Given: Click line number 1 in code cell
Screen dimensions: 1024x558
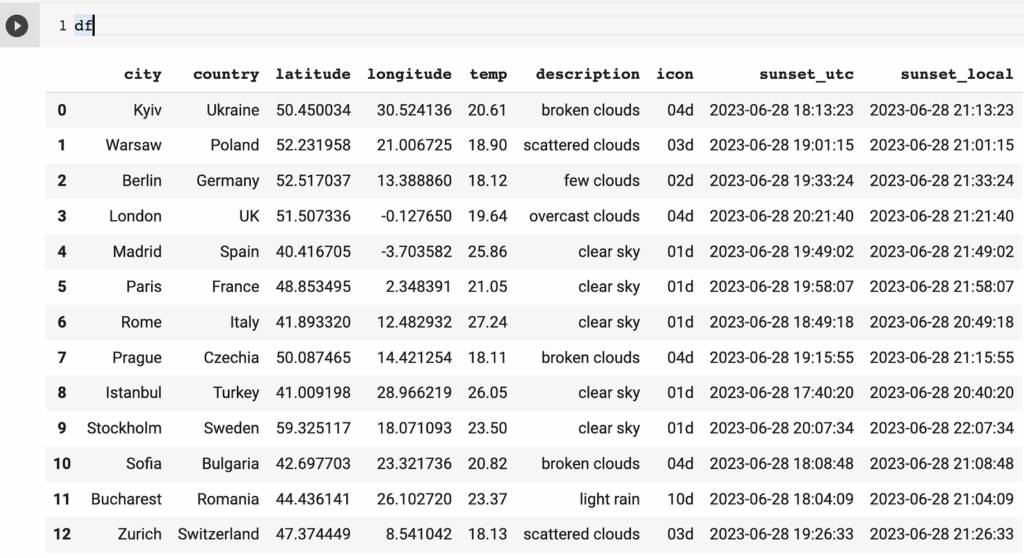Looking at the screenshot, I should pyautogui.click(x=62, y=26).
